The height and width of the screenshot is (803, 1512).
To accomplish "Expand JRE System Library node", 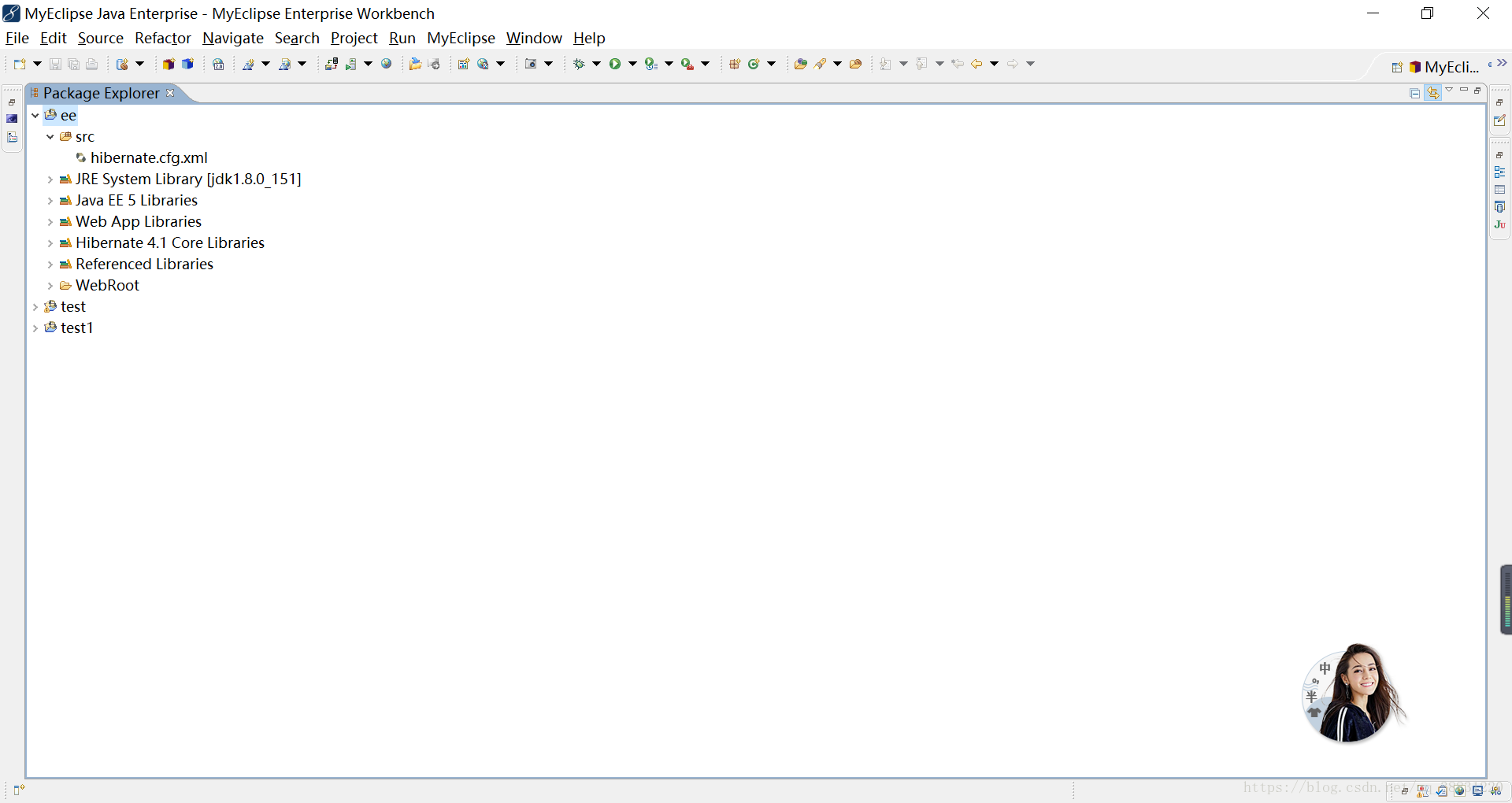I will coord(50,179).
